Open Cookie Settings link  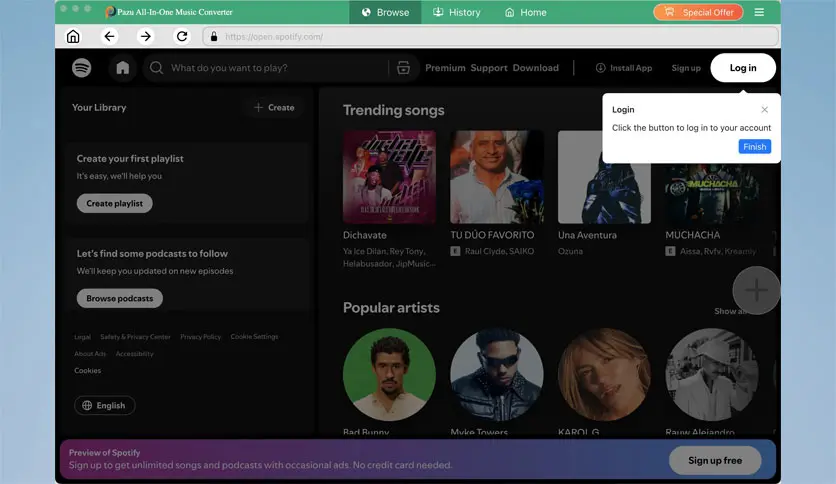click(254, 337)
